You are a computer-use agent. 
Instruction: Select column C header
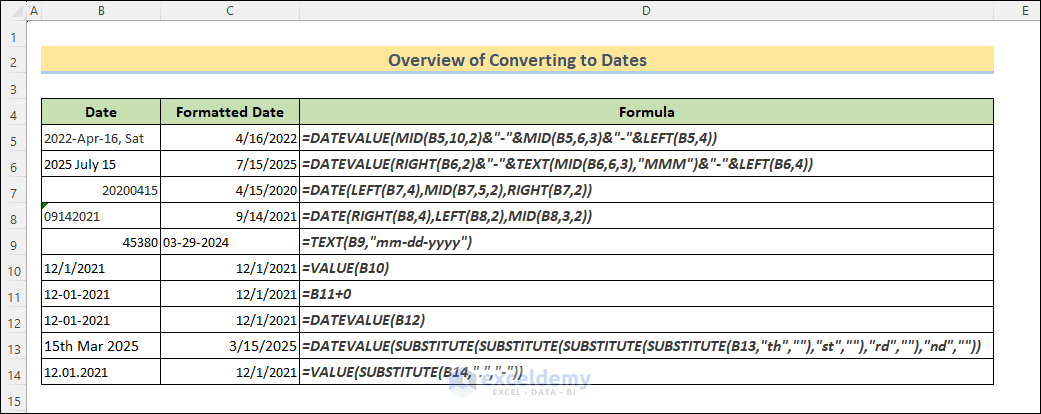click(230, 11)
